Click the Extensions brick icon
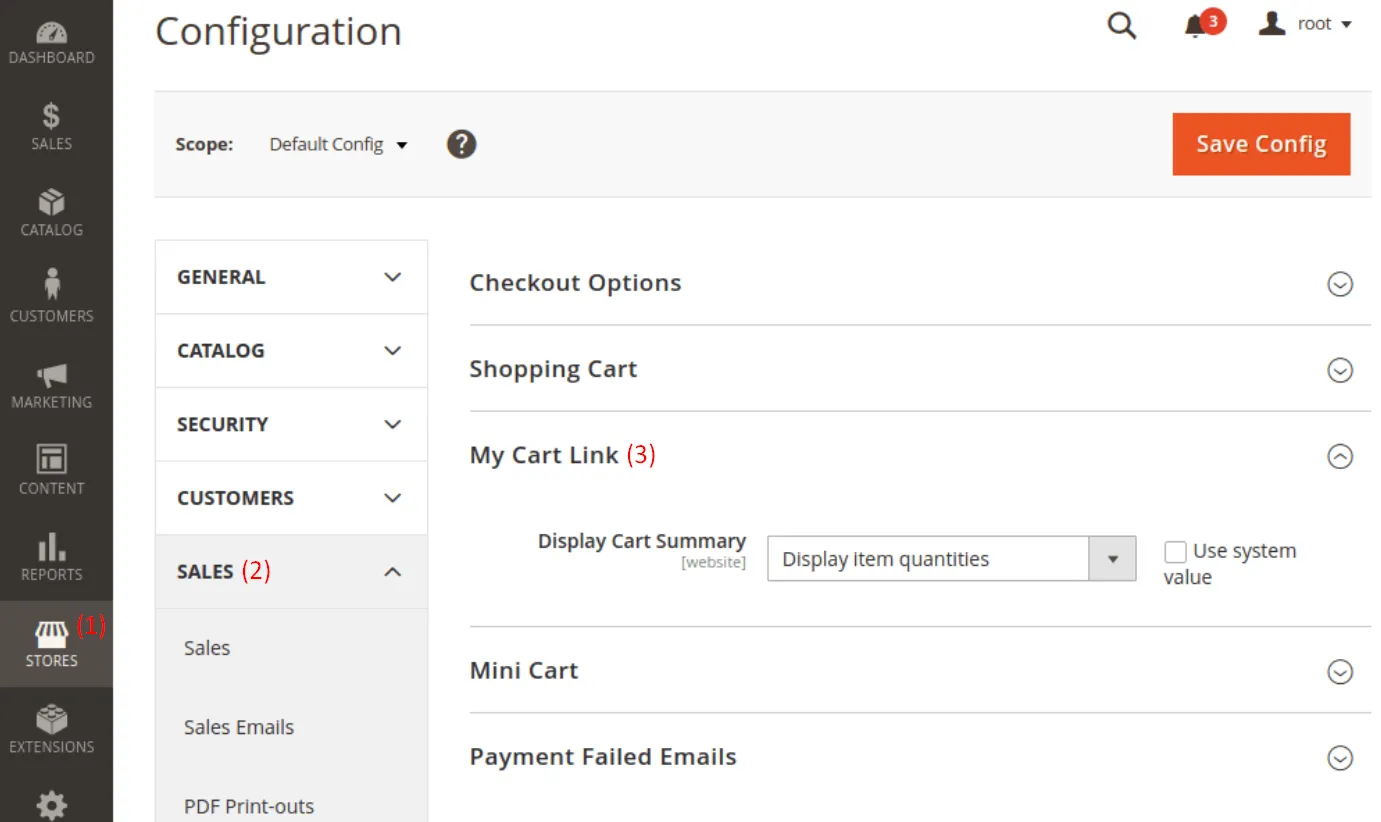The height and width of the screenshot is (822, 1381). pyautogui.click(x=51, y=720)
